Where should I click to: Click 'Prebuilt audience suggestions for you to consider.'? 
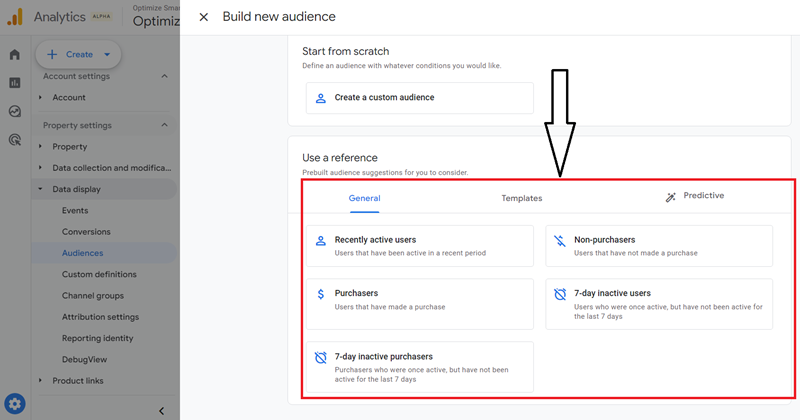[385, 172]
